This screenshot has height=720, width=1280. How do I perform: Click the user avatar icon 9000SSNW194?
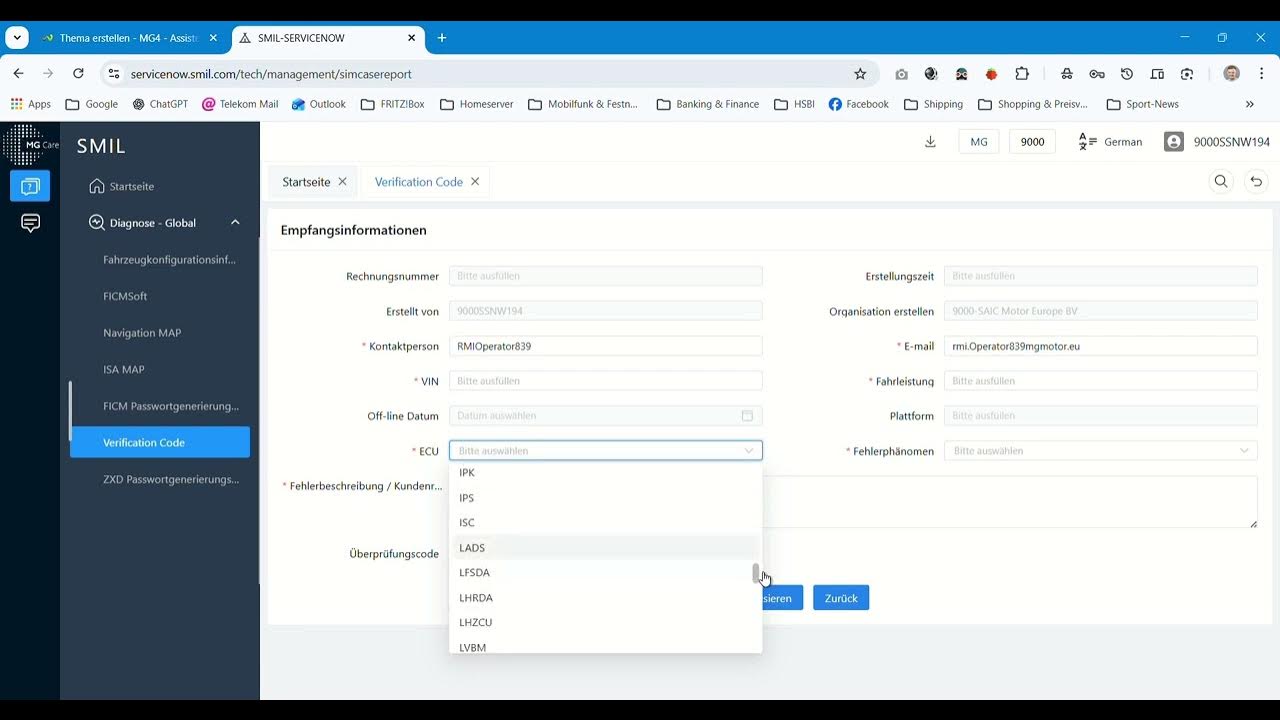tap(1174, 142)
